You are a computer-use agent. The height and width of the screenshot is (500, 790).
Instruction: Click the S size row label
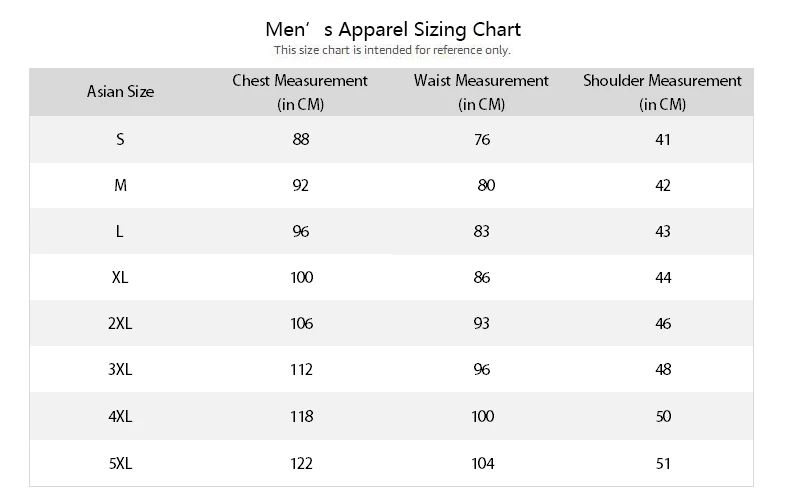(x=120, y=139)
